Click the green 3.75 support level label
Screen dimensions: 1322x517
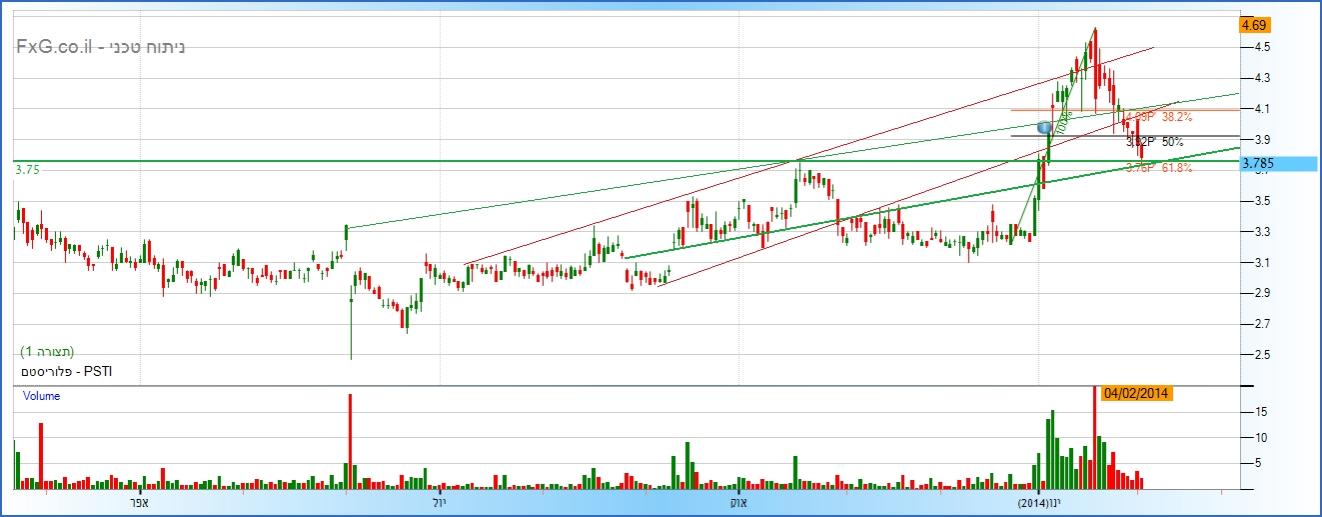pos(27,171)
